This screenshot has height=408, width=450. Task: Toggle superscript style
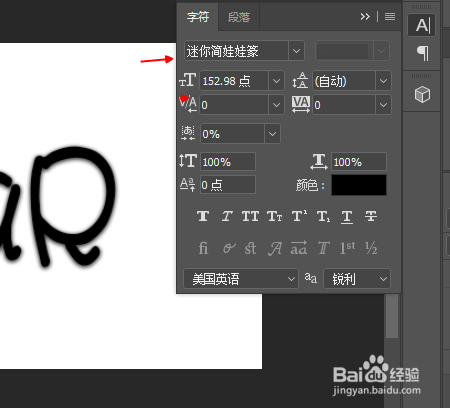[299, 216]
